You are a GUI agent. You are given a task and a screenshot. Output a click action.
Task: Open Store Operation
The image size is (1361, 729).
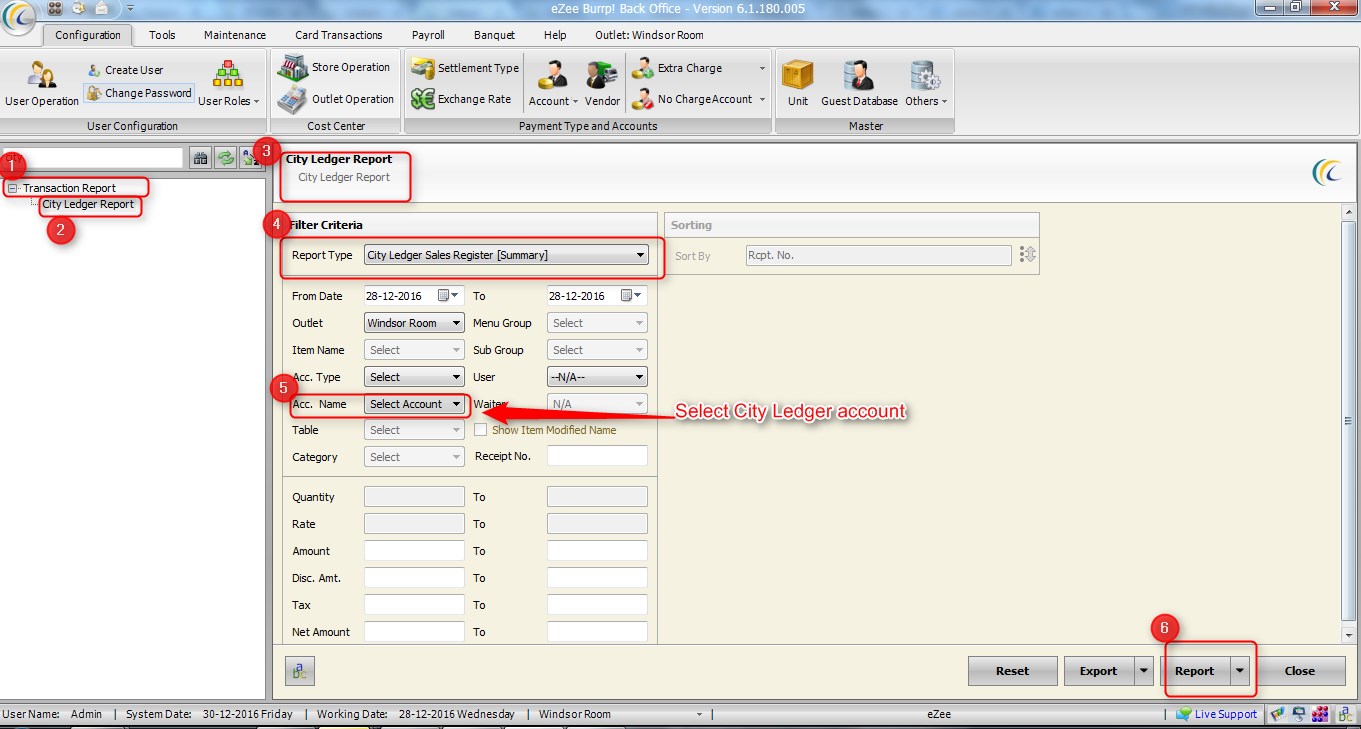pos(334,67)
